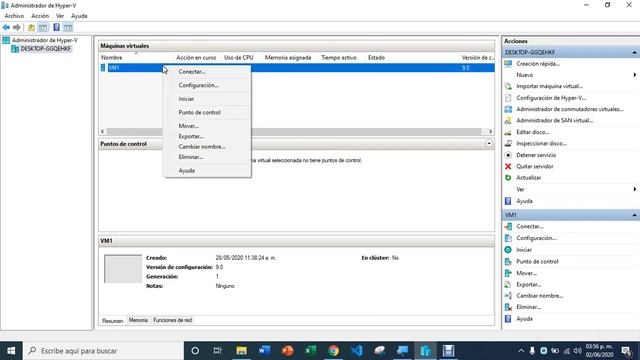Show hidden system tray icons
Screen dimensions: 640x360
[x=521, y=351]
